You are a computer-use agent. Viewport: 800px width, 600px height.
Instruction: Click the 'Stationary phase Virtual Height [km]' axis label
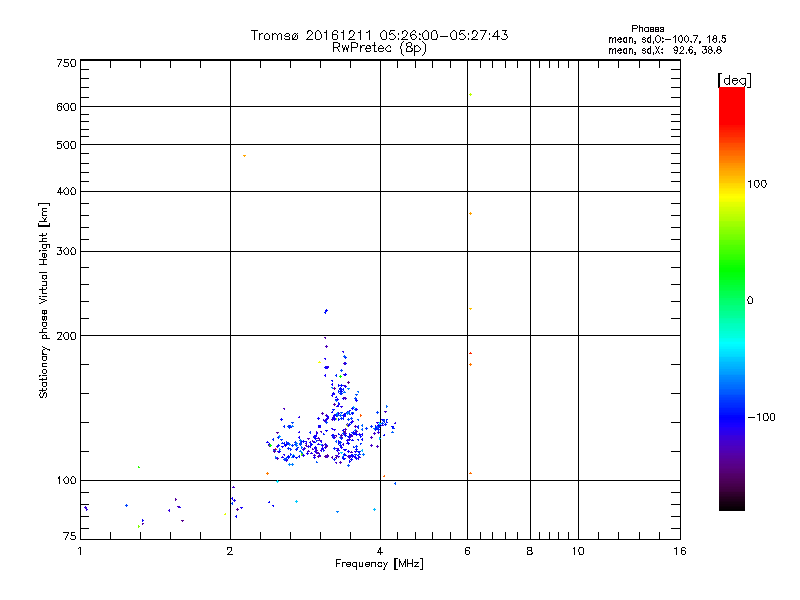coord(43,301)
